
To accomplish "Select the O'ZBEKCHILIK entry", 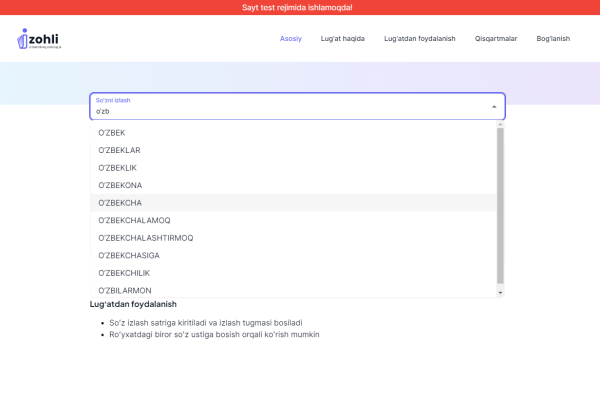I will click(125, 273).
